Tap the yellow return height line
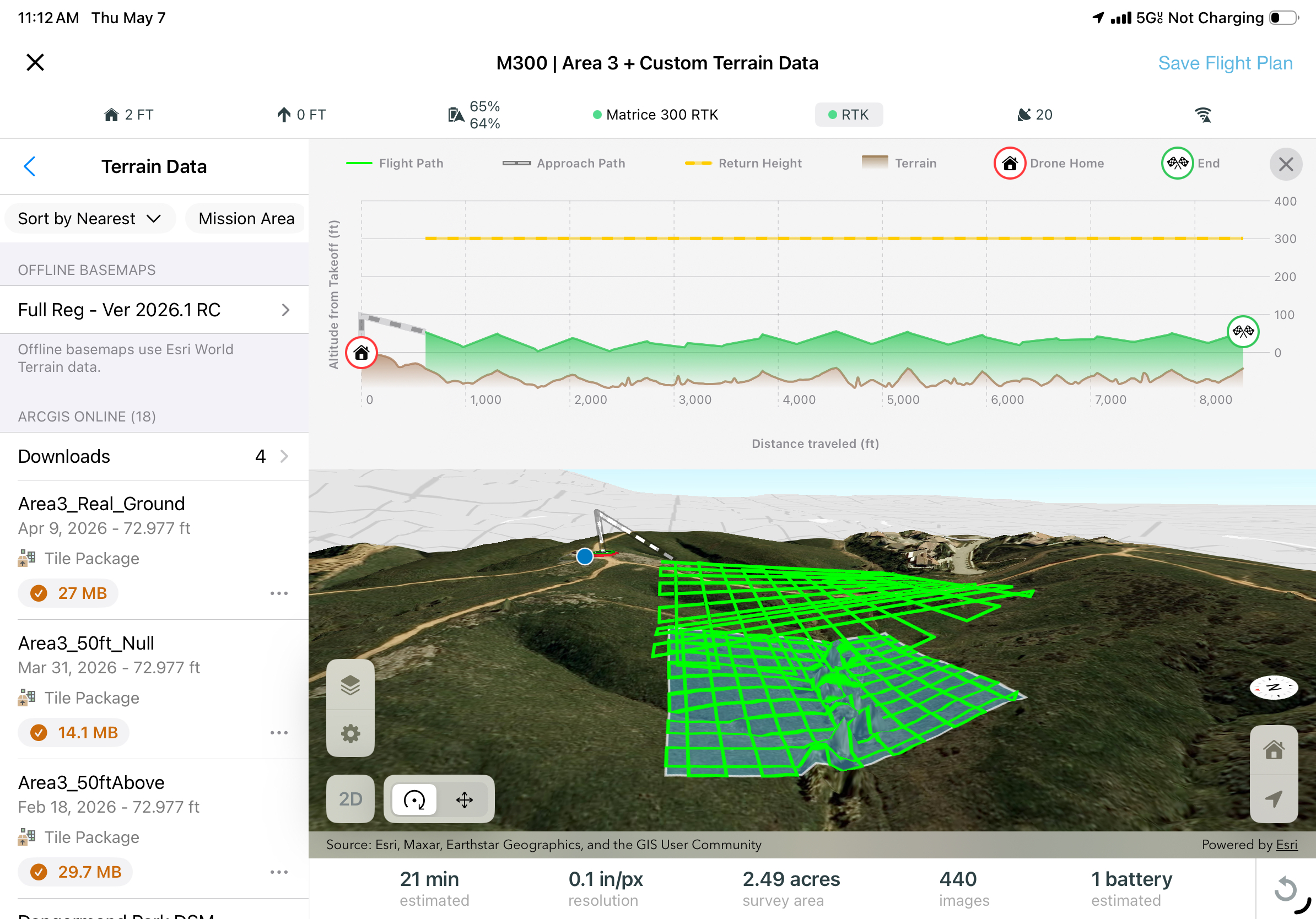The width and height of the screenshot is (1316, 919). [834, 239]
